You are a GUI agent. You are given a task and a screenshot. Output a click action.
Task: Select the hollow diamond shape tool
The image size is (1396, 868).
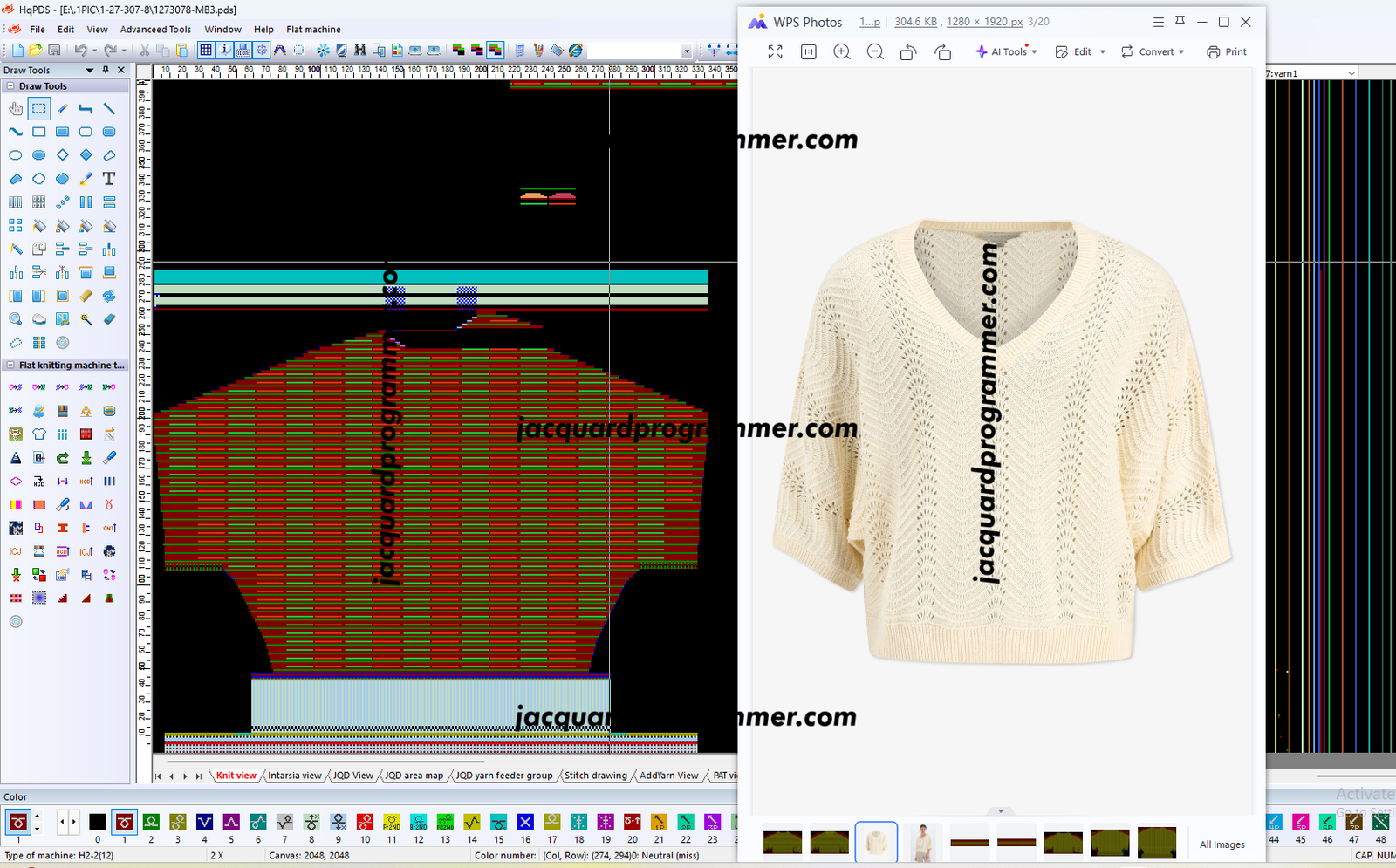point(63,155)
